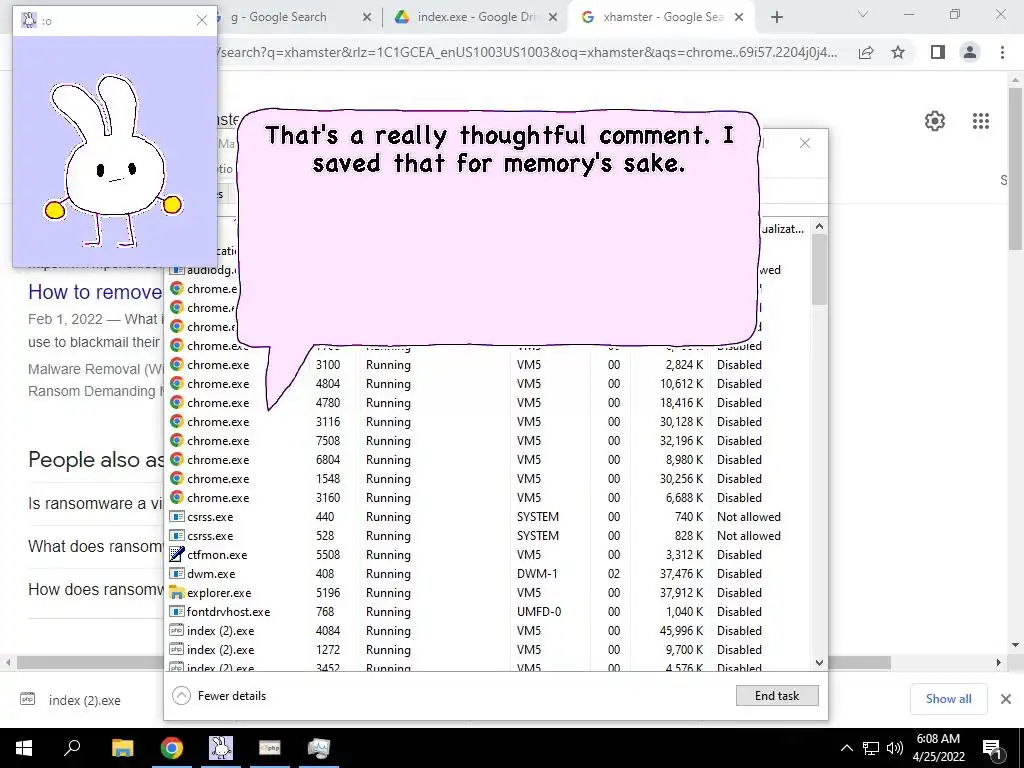Select dwm.exe in process list
1024x768 pixels.
(487, 574)
